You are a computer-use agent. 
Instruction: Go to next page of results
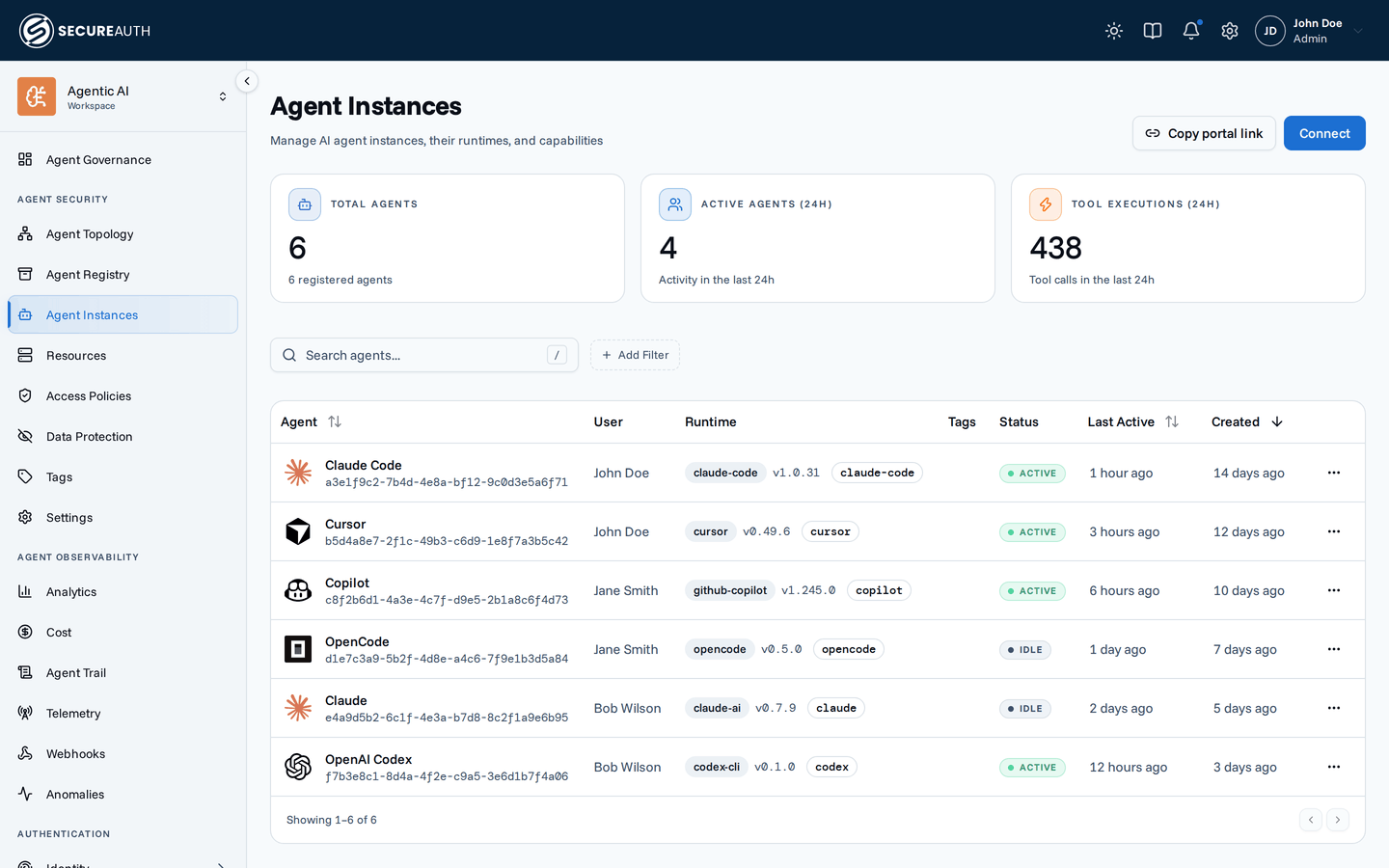click(1338, 820)
